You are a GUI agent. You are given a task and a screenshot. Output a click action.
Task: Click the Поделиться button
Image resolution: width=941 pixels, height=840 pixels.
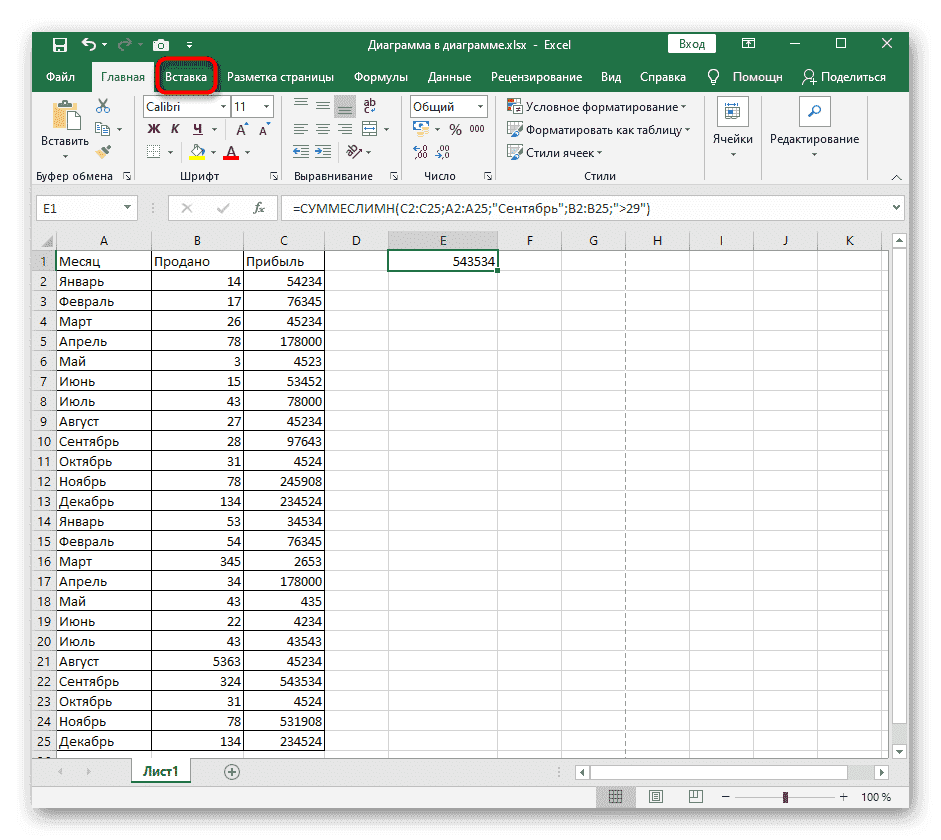(845, 77)
